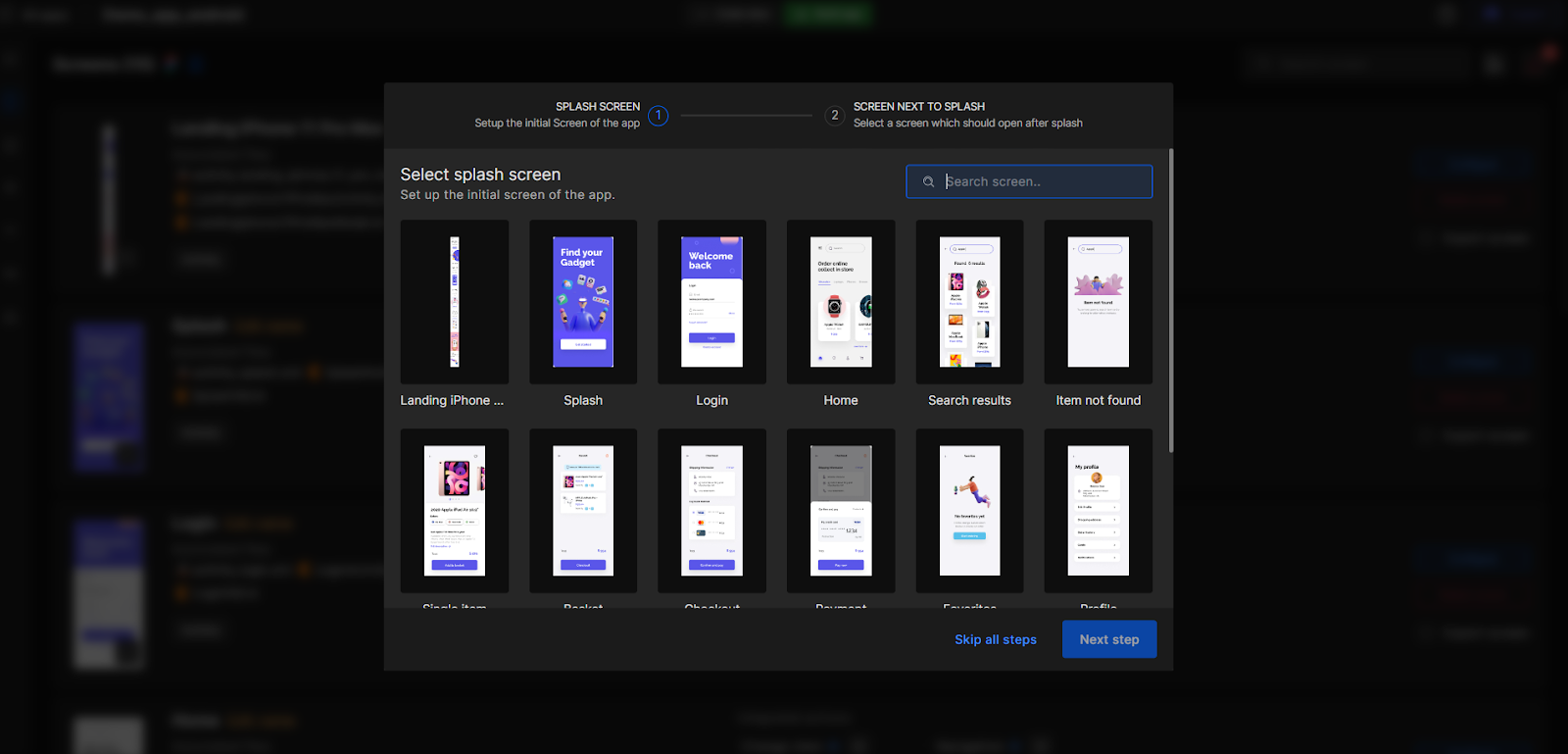Click the search magnifier icon
This screenshot has width=1568, height=754.
tap(928, 181)
